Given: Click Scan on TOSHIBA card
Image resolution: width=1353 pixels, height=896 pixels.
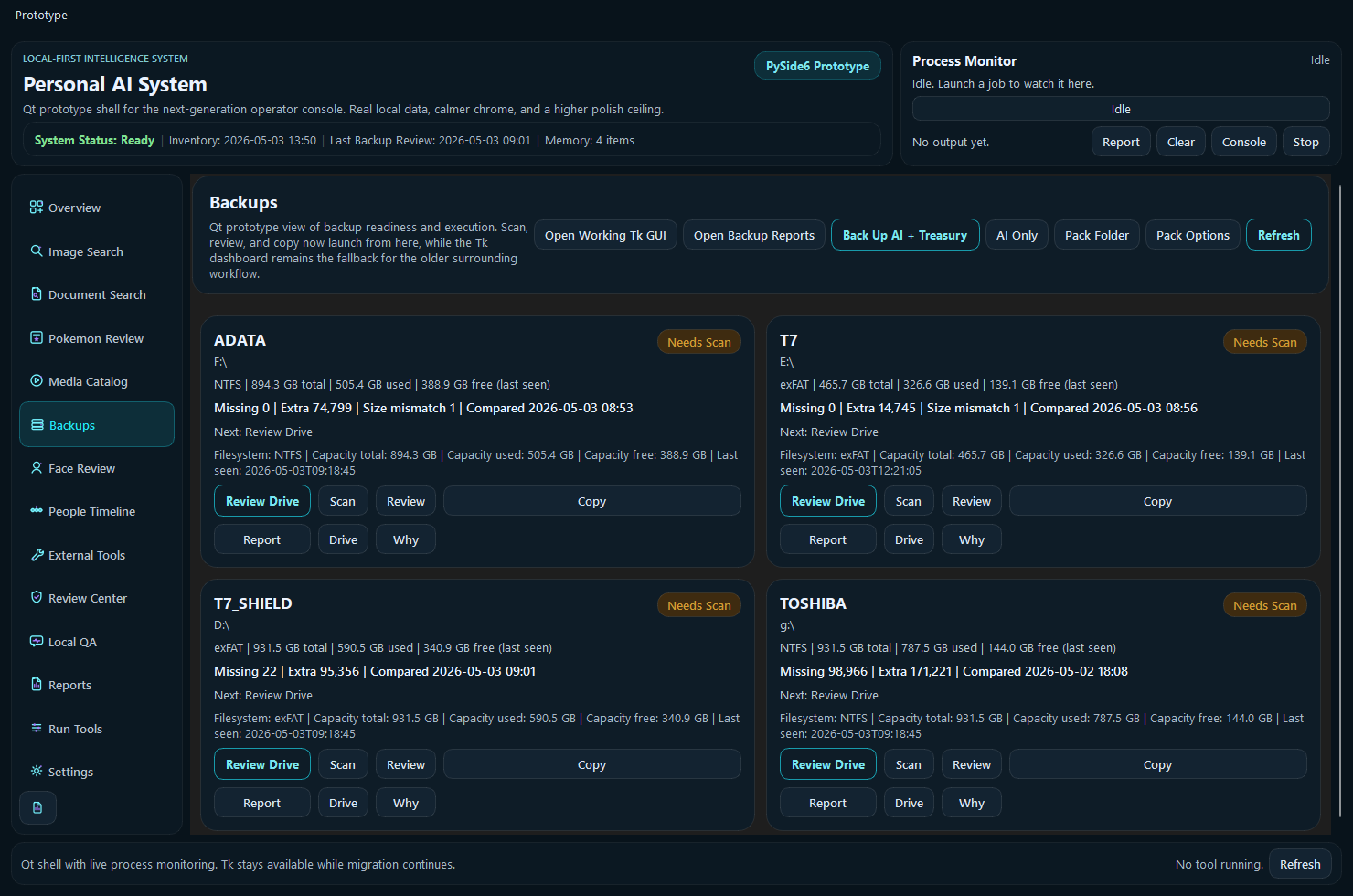Looking at the screenshot, I should click(x=909, y=764).
